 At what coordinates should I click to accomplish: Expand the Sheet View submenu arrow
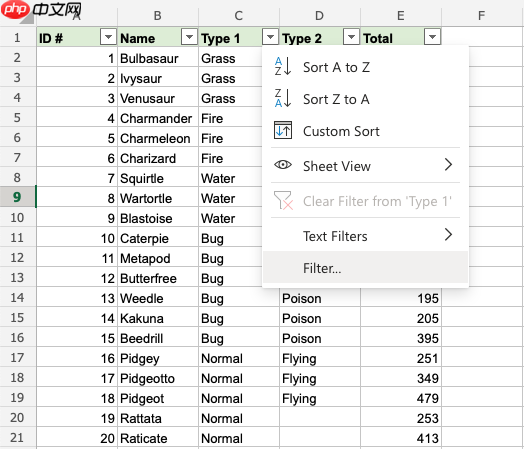click(448, 165)
